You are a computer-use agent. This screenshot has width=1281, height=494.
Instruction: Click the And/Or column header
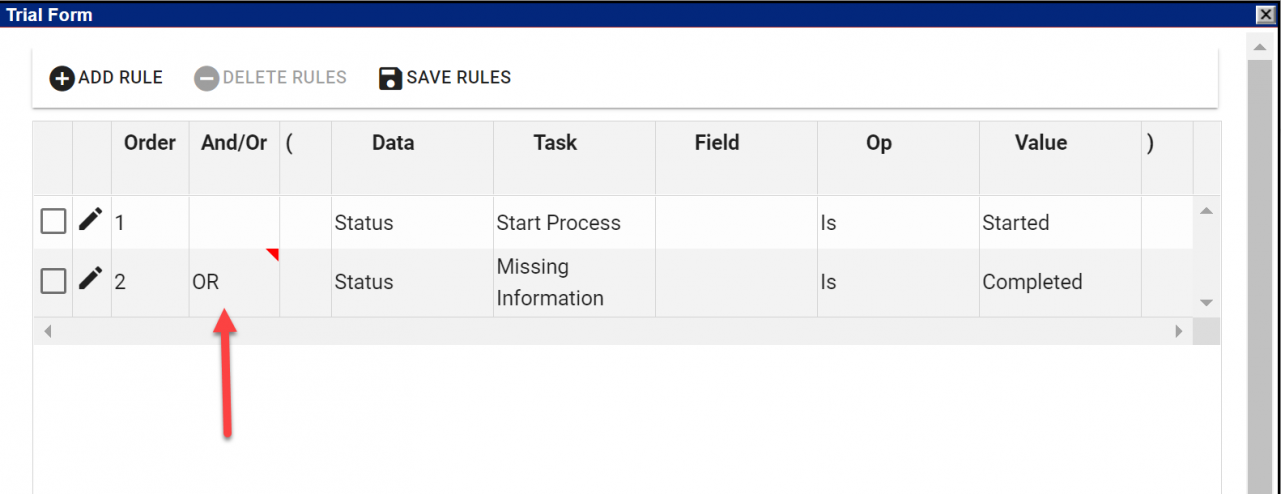click(x=234, y=143)
